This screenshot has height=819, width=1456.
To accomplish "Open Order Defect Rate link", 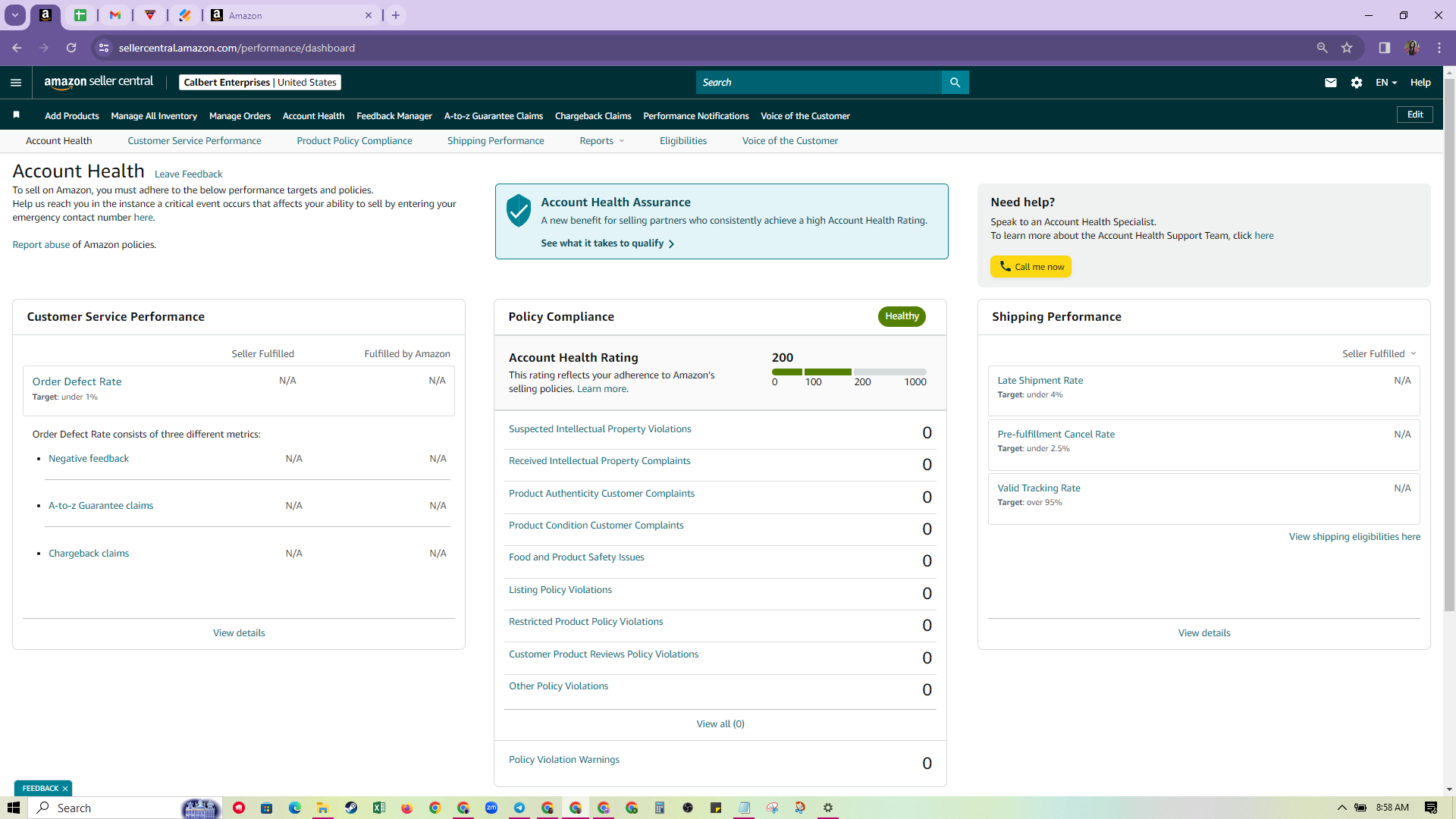I will tap(77, 381).
